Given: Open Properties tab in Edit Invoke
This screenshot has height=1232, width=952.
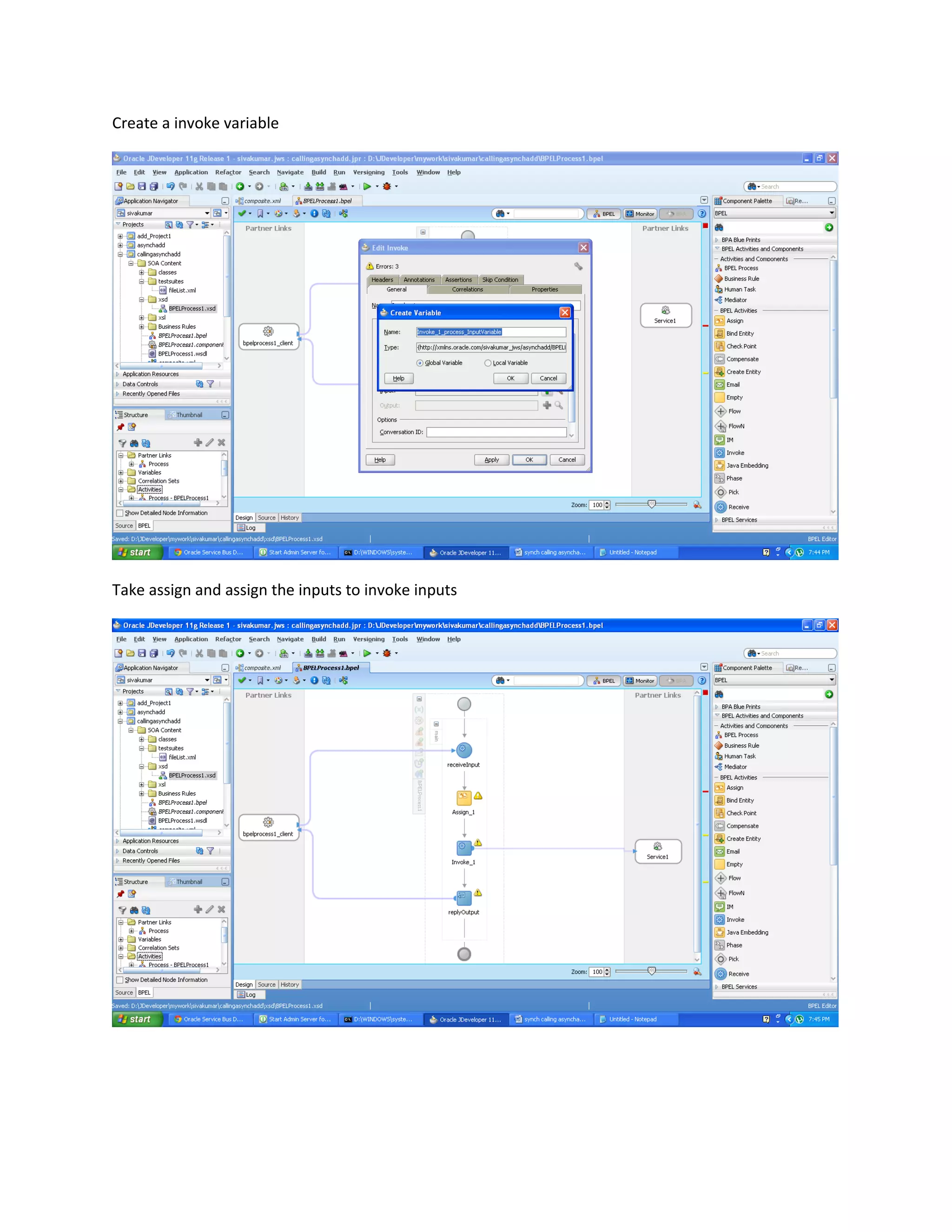Looking at the screenshot, I should point(545,289).
